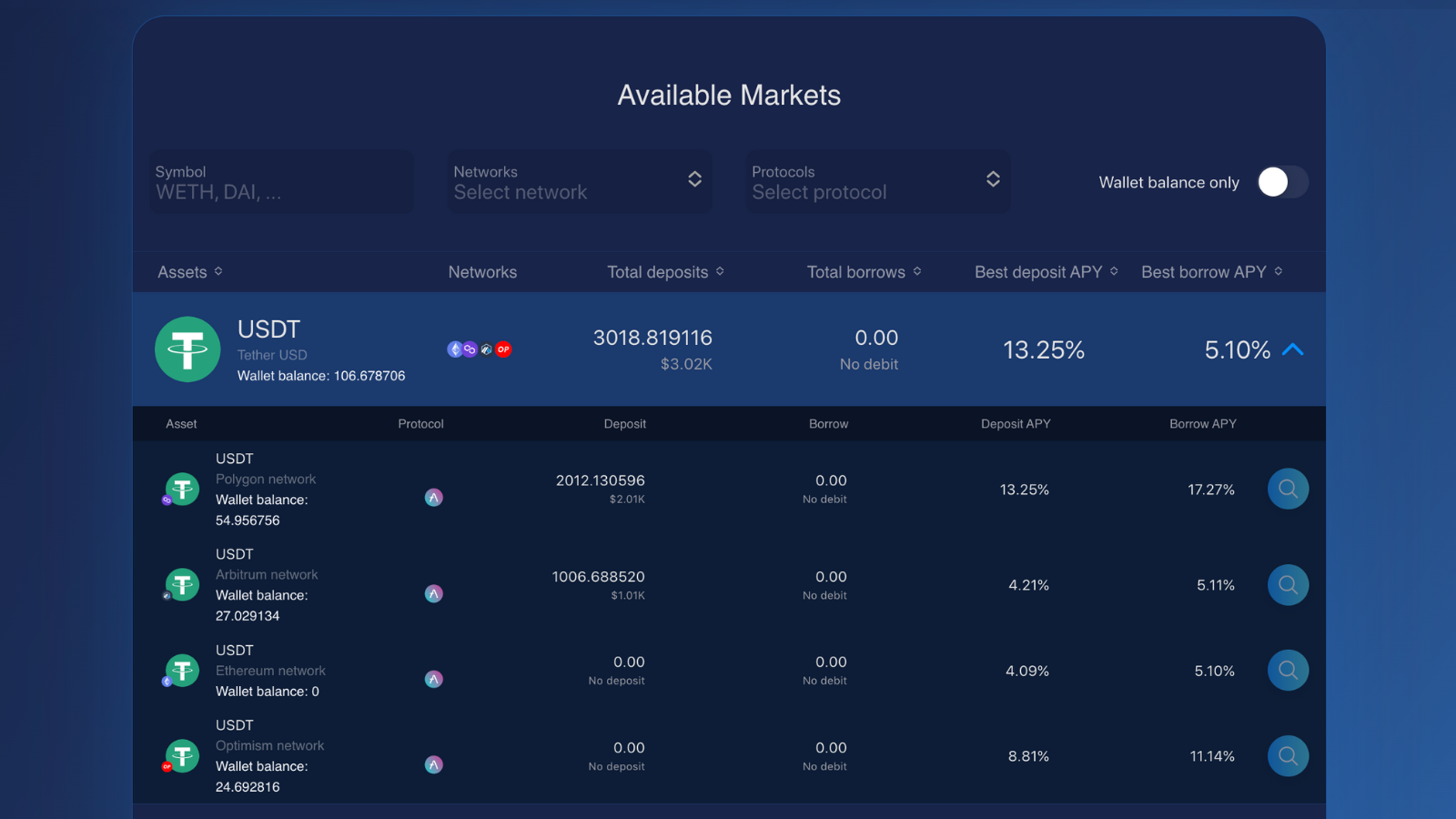Screen dimensions: 1456x819
Task: Click the Polygon deposit amount 2012.130596
Action: pyautogui.click(x=601, y=480)
